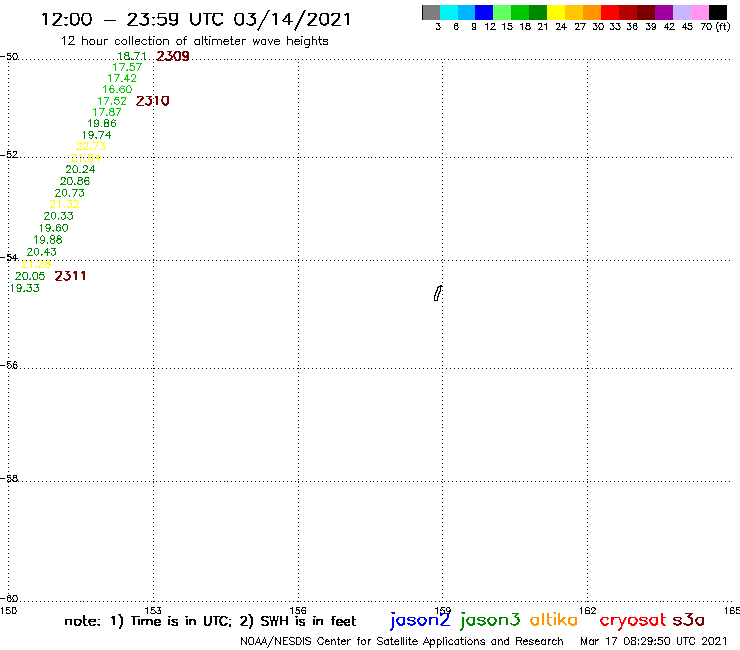This screenshot has width=740, height=650.
Task: Click the 20.43 wave height reading
Action: 42,252
